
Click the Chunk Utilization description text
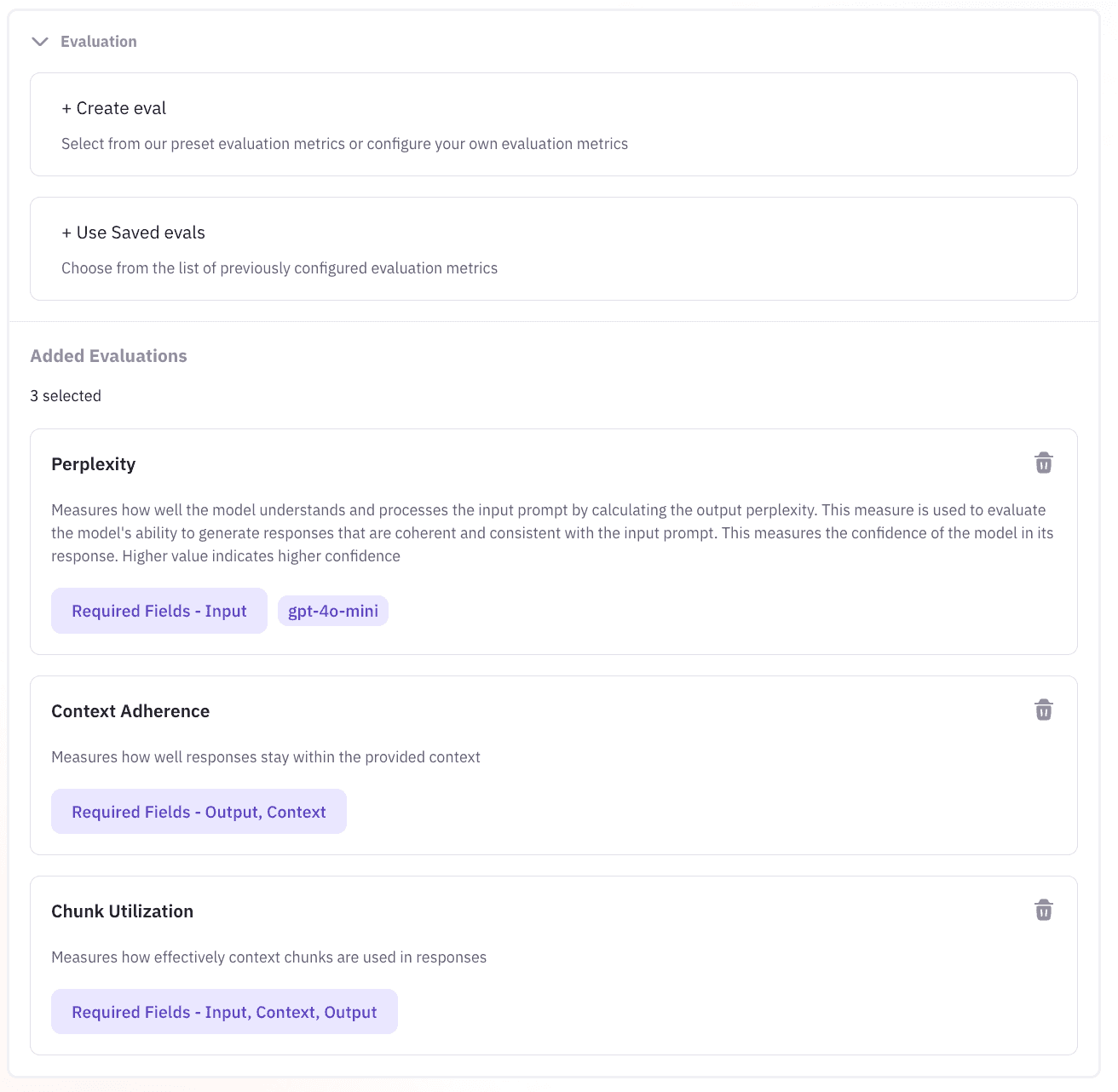269,957
